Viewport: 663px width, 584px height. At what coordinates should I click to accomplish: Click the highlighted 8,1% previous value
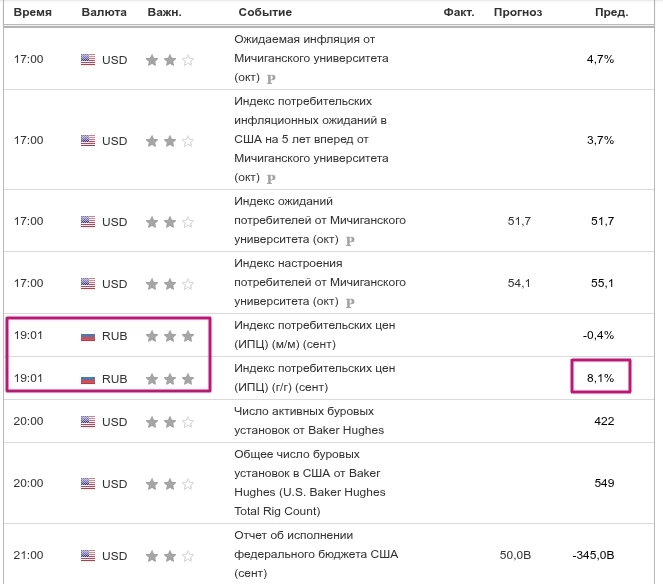(600, 379)
